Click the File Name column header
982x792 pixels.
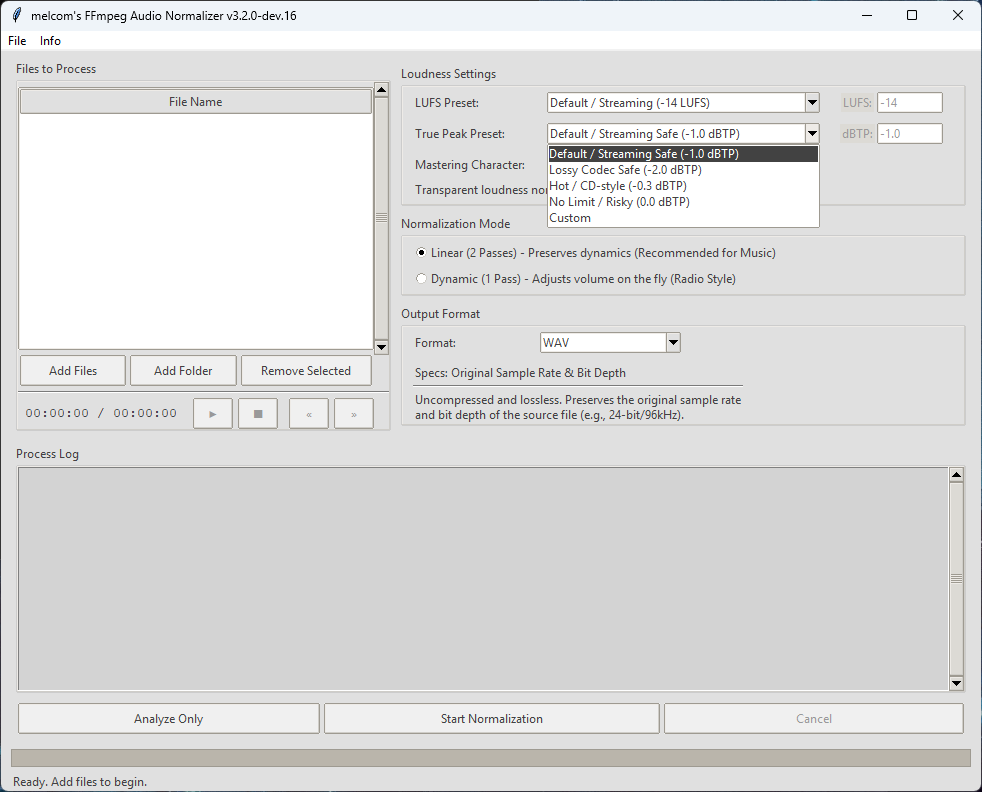tap(195, 101)
